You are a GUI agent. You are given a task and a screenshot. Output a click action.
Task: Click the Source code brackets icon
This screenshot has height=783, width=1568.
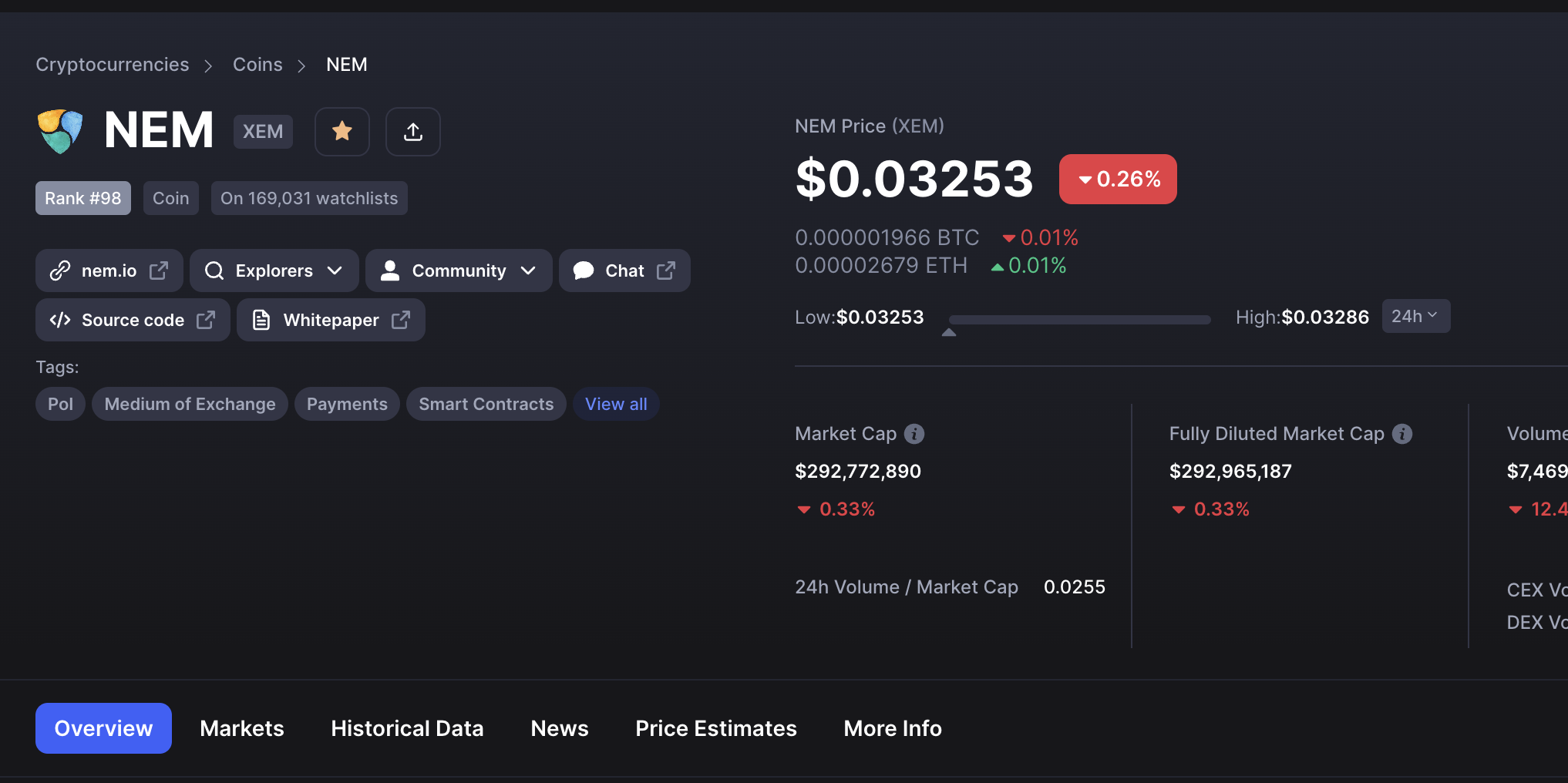[x=60, y=320]
